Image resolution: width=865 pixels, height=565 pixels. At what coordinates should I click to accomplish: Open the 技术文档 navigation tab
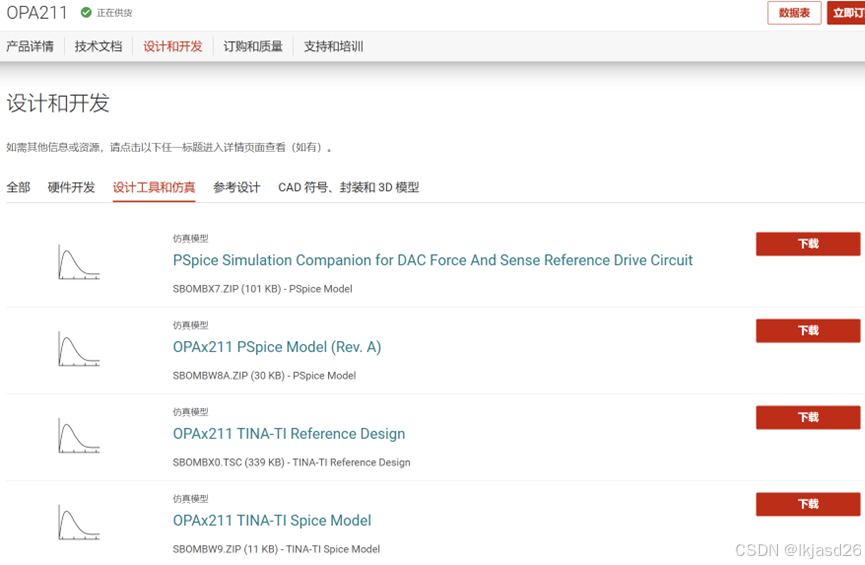pyautogui.click(x=98, y=46)
